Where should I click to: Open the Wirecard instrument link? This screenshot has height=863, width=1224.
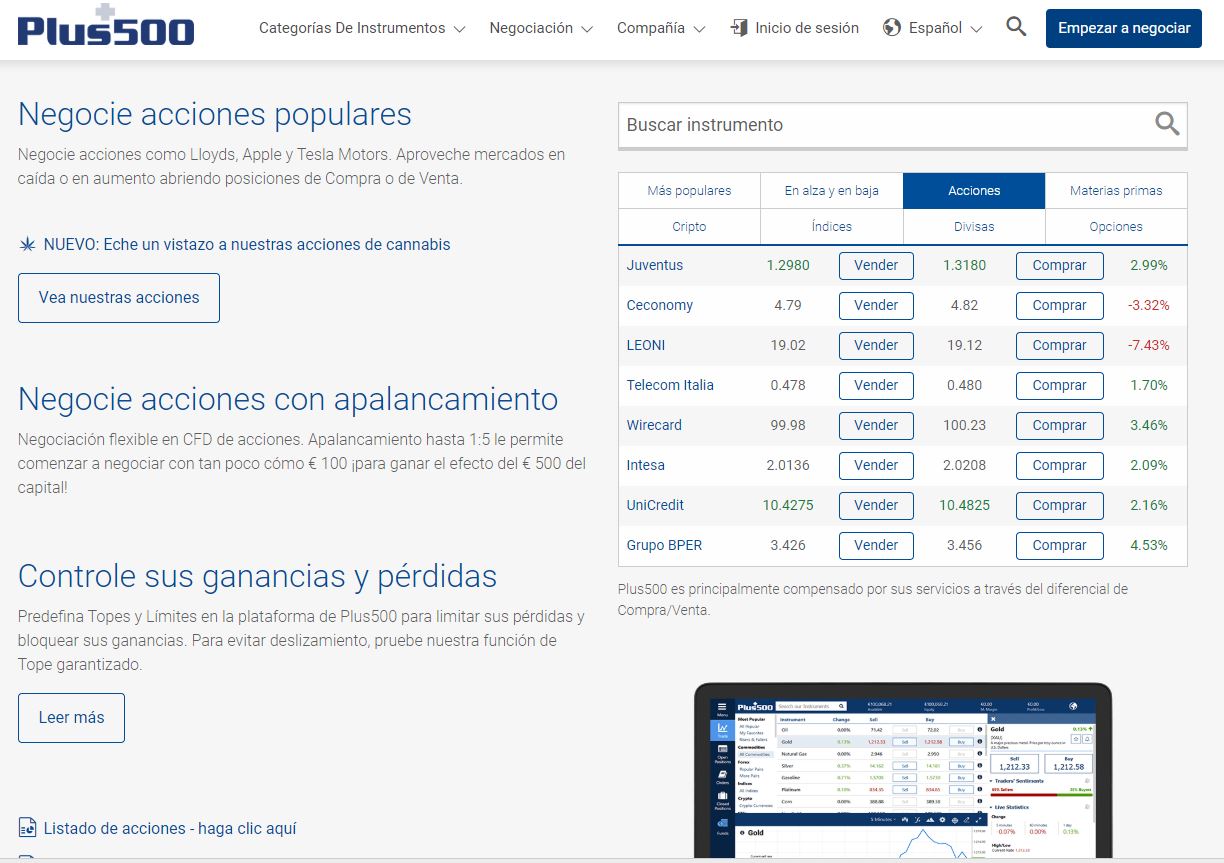coord(654,425)
